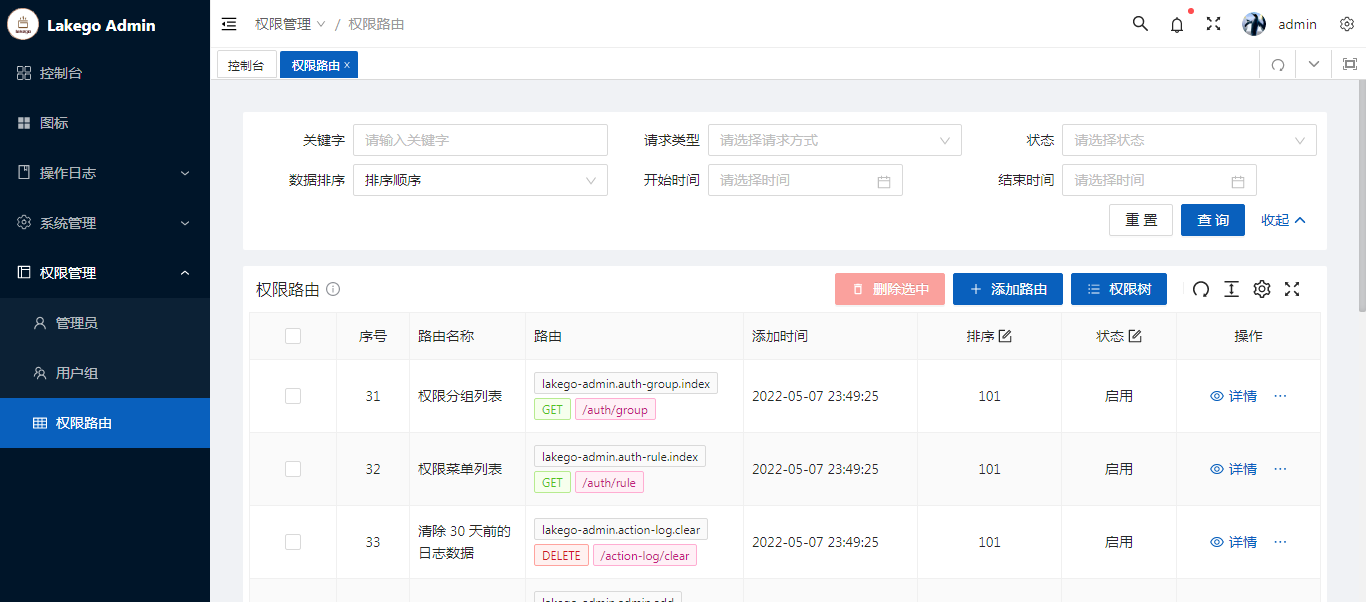Click the 添加路由 button
The height and width of the screenshot is (602, 1366).
pyautogui.click(x=1008, y=289)
